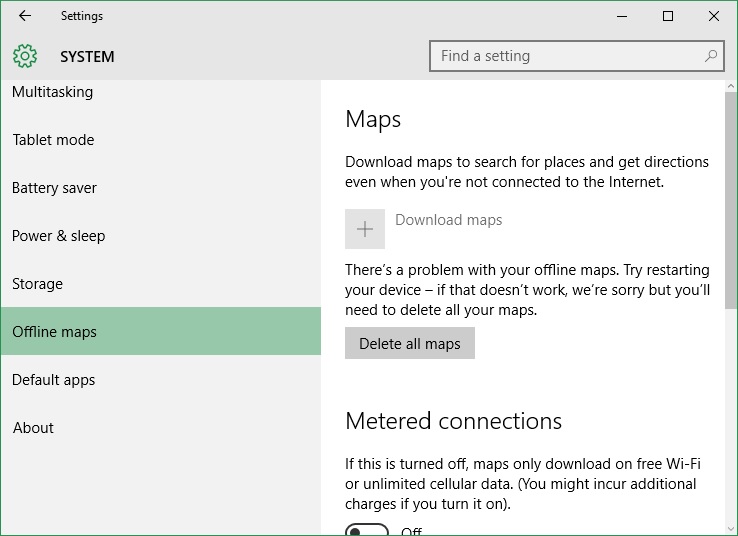The width and height of the screenshot is (738, 536).
Task: Select Offline maps in sidebar
Action: click(161, 331)
